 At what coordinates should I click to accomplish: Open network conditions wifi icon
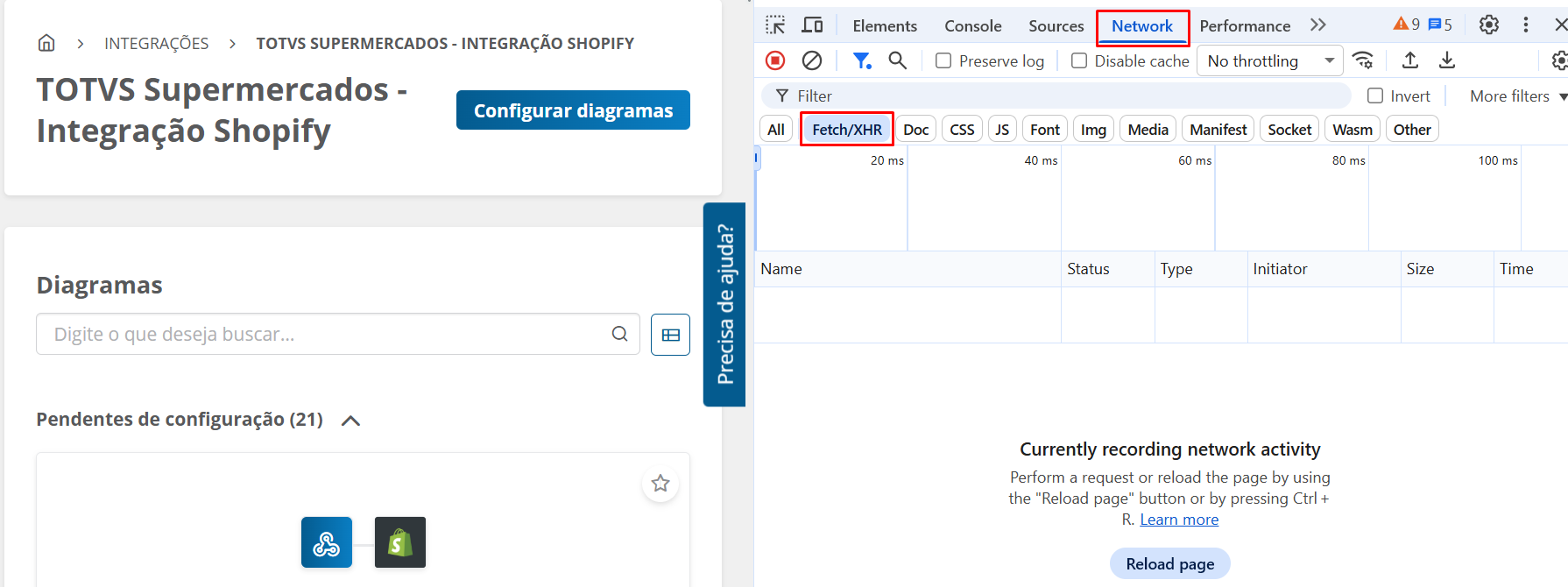[x=1363, y=60]
